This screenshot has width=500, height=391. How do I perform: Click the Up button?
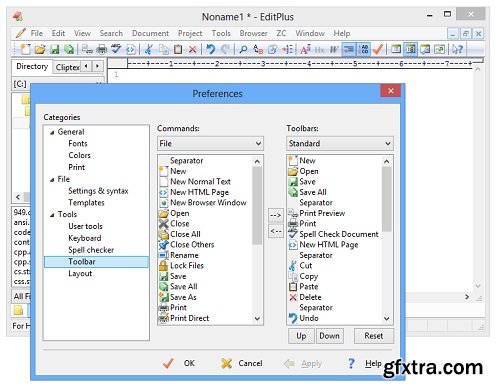(x=301, y=336)
